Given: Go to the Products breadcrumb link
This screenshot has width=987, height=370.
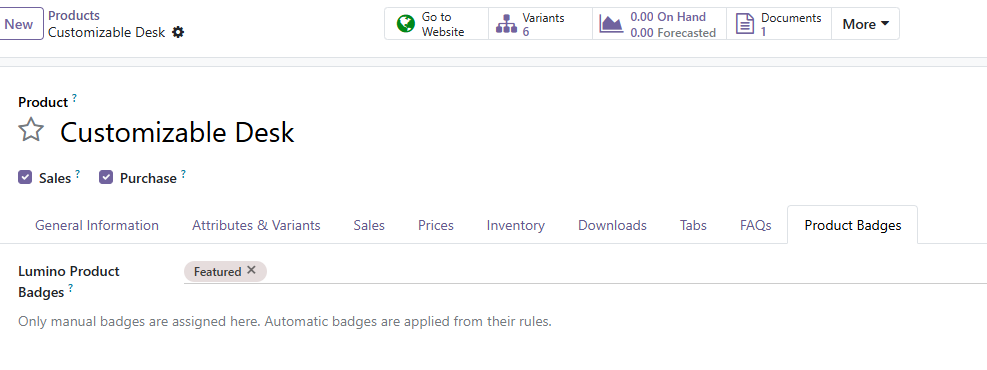Looking at the screenshot, I should click(x=74, y=16).
